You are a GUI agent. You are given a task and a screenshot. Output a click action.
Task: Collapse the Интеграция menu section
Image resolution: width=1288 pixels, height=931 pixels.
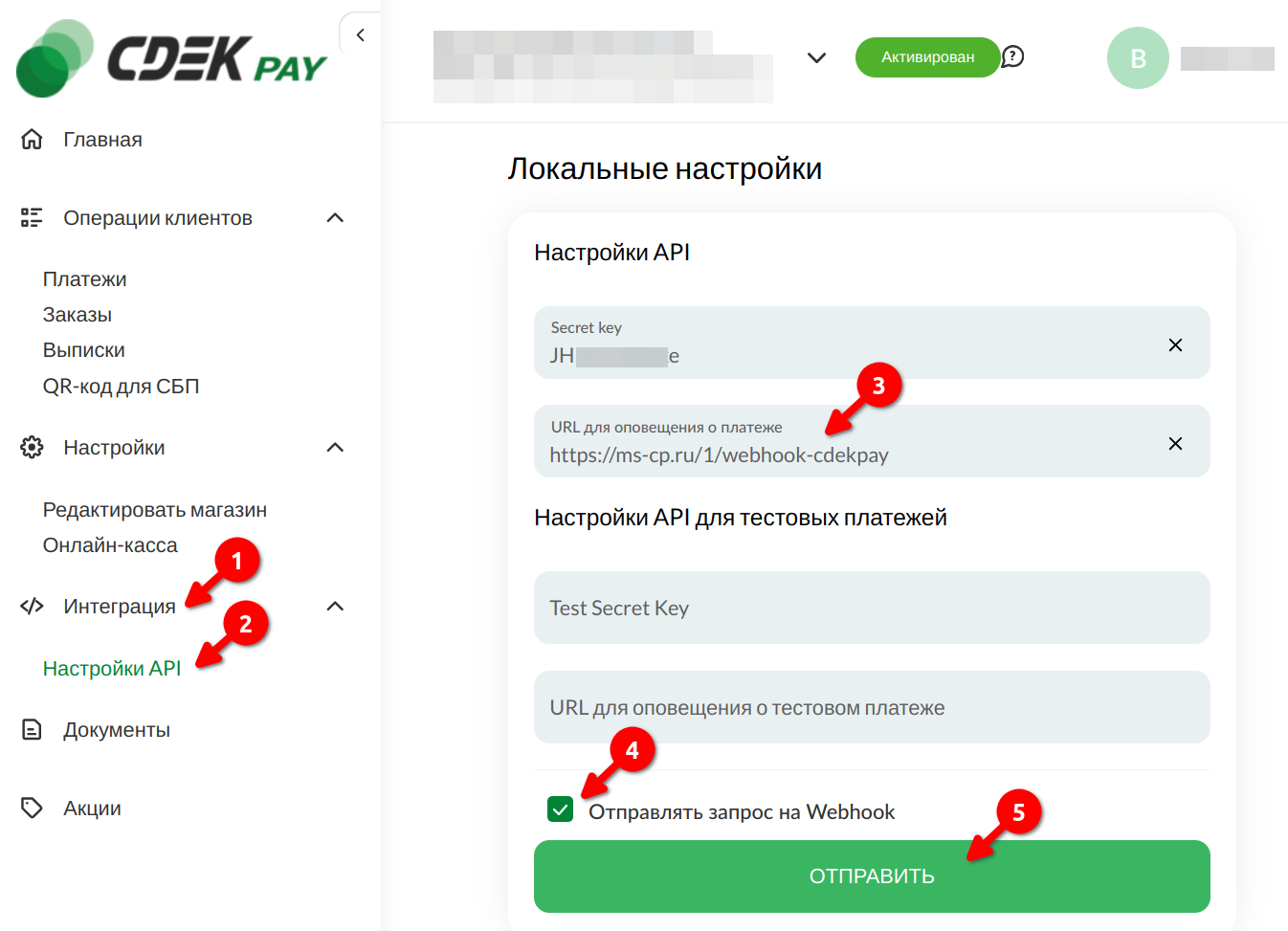coord(335,606)
